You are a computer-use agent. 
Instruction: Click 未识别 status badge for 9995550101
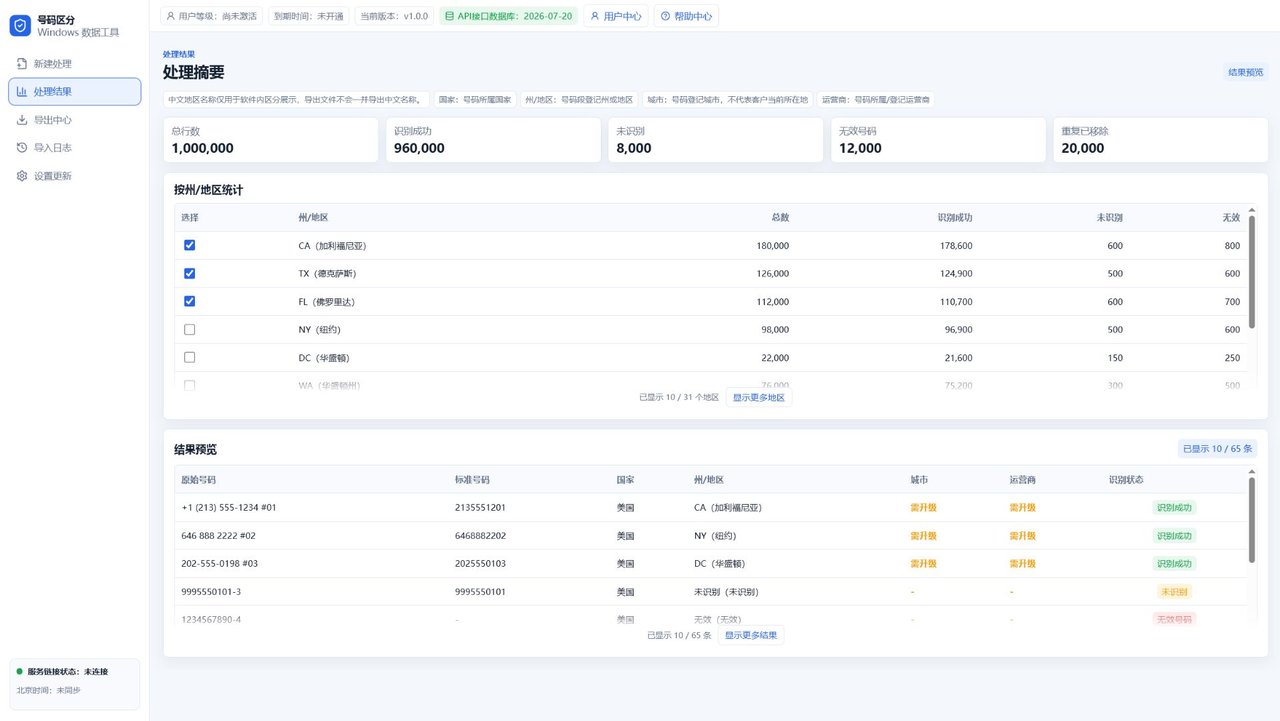click(x=1174, y=592)
